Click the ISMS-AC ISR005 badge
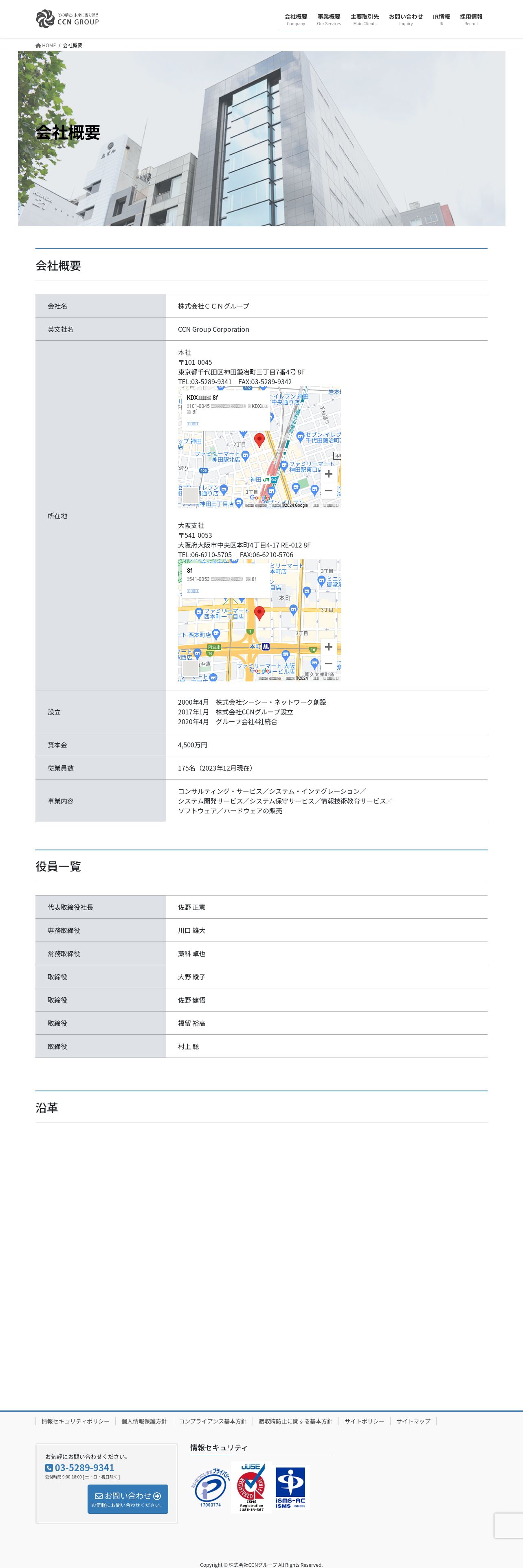This screenshot has width=523, height=1568. click(290, 1488)
